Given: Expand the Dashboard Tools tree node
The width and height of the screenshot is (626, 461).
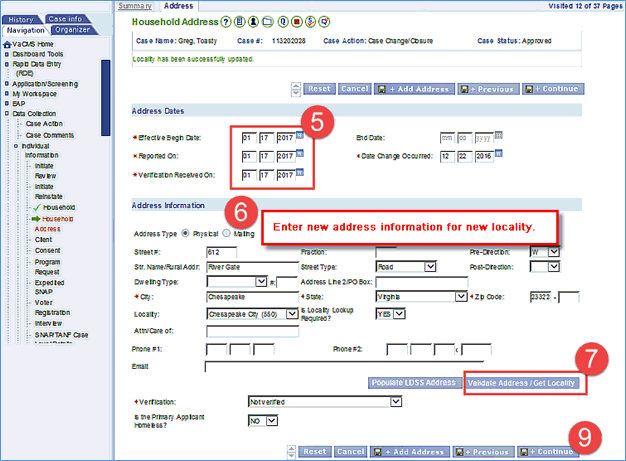Looking at the screenshot, I should coord(6,54).
